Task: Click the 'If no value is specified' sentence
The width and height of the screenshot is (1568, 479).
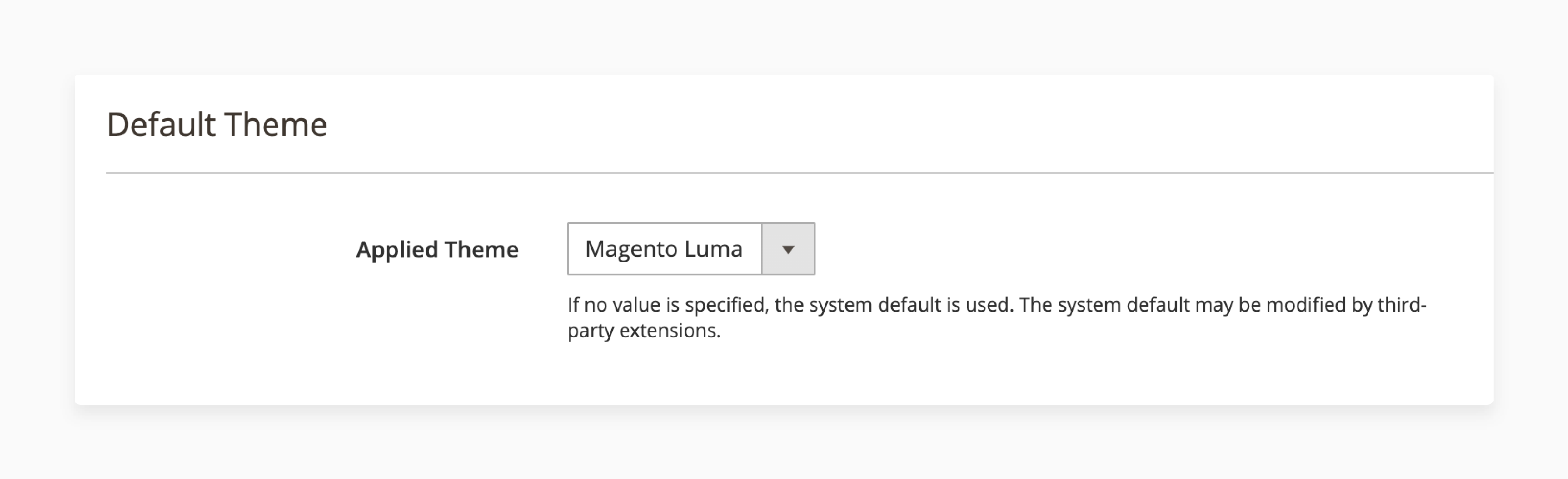Action: point(790,305)
